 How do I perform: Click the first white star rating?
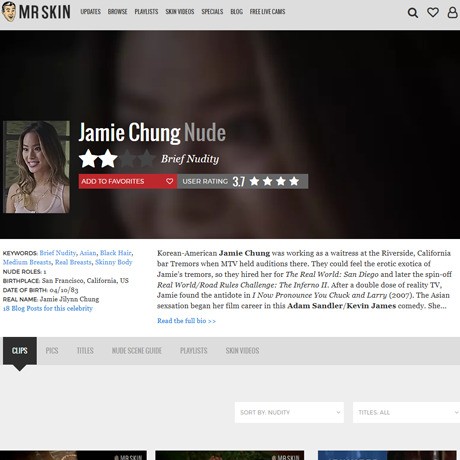pos(88,159)
